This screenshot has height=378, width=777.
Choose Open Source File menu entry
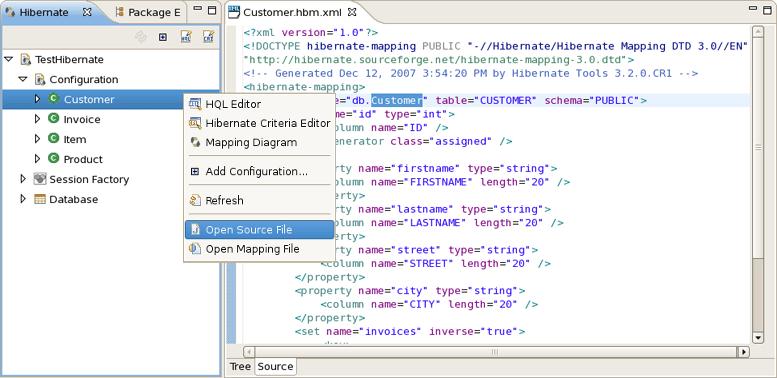pyautogui.click(x=259, y=230)
